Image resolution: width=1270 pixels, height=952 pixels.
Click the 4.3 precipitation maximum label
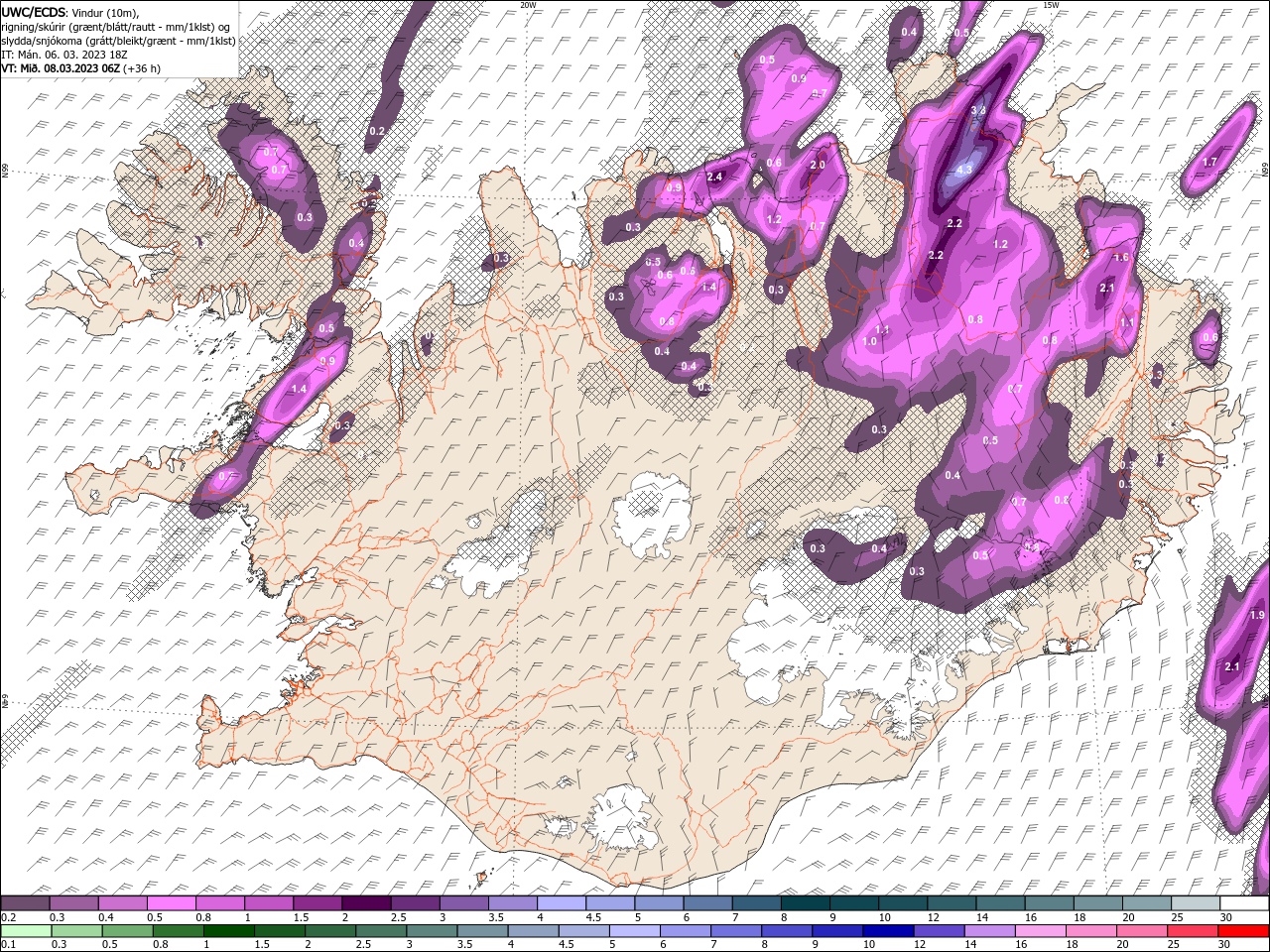pos(963,170)
